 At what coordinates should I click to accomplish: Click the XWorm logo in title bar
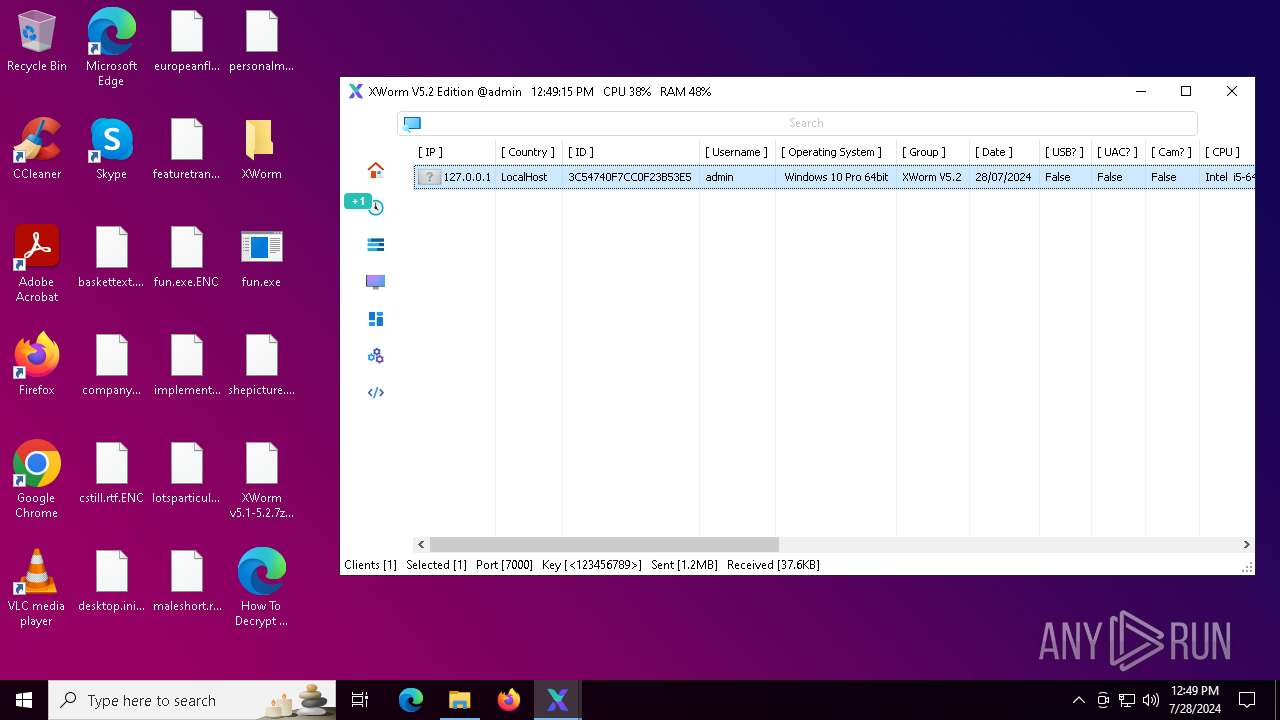point(355,91)
